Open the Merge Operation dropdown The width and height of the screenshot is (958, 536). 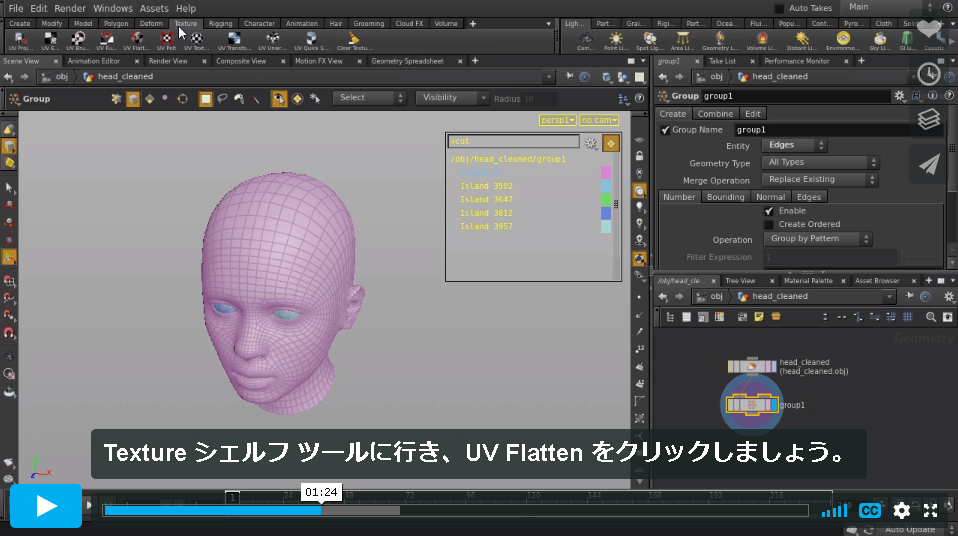tap(819, 179)
